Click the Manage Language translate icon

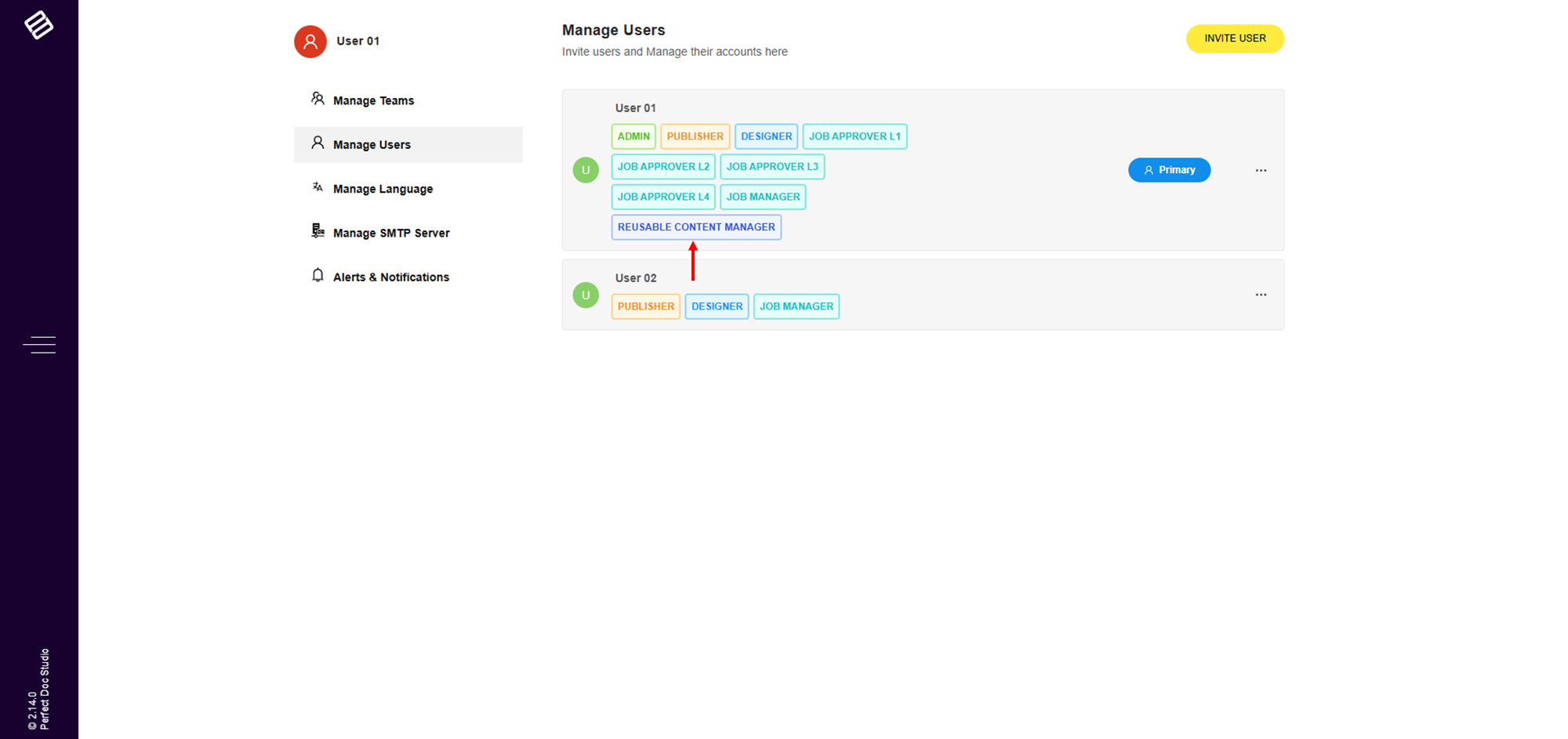[318, 187]
